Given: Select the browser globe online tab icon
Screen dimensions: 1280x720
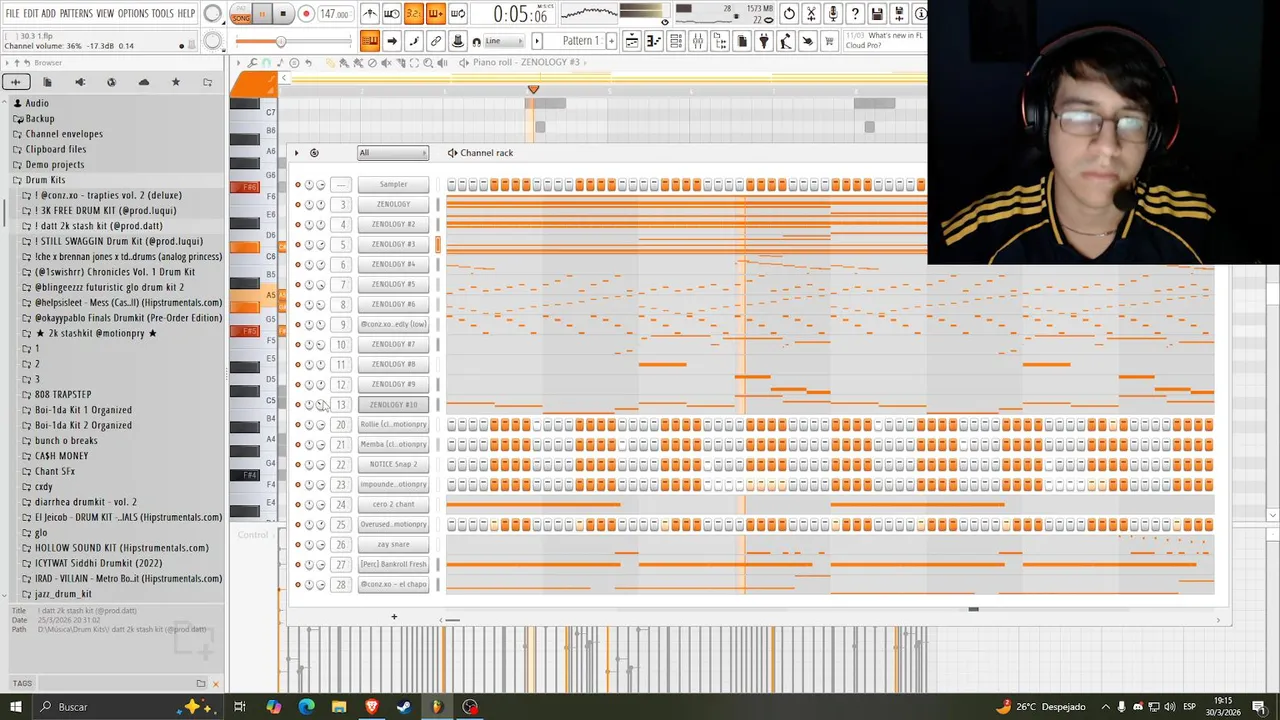Looking at the screenshot, I should [111, 82].
